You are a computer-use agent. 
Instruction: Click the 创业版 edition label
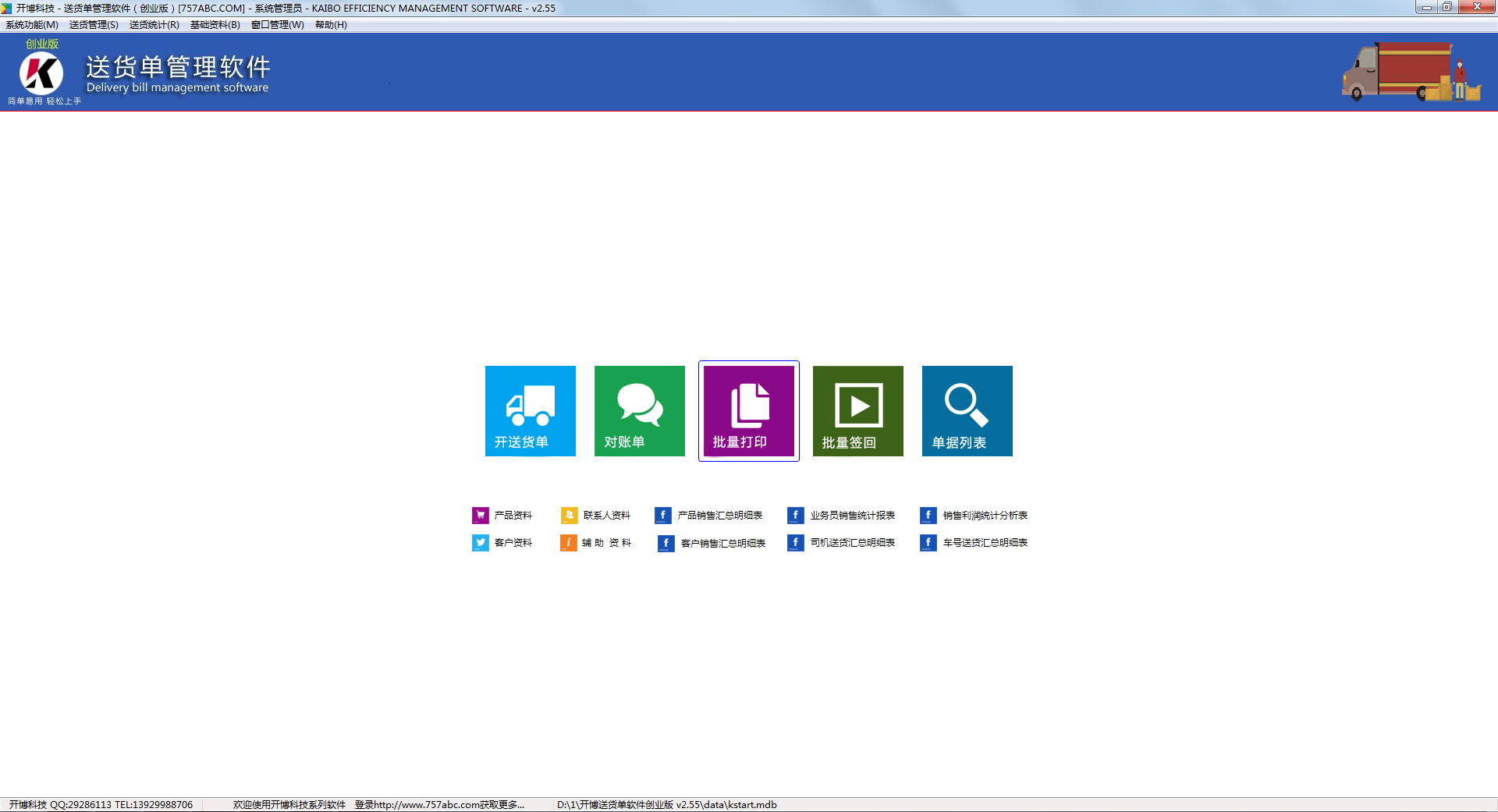coord(42,44)
